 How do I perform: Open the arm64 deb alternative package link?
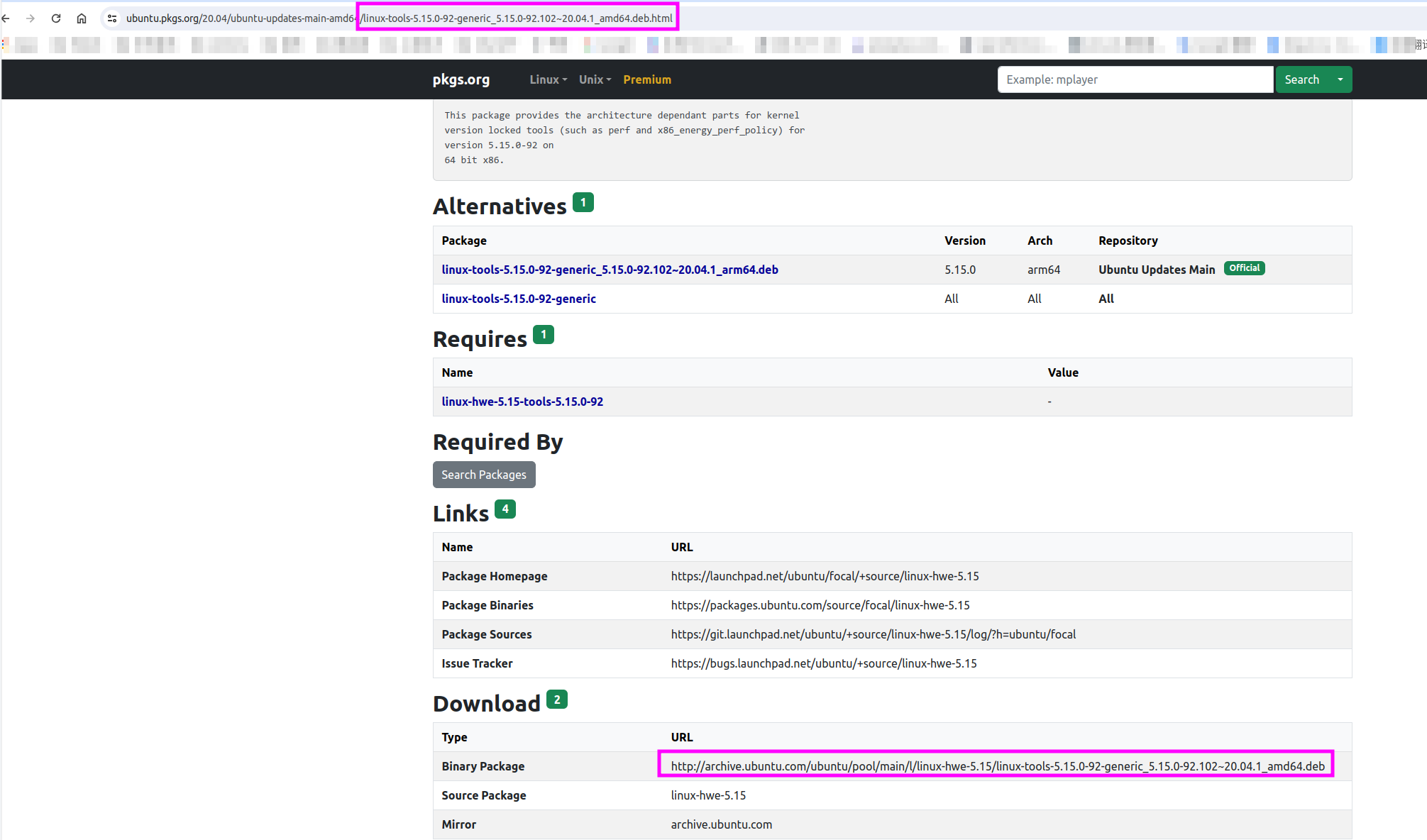[x=610, y=270]
